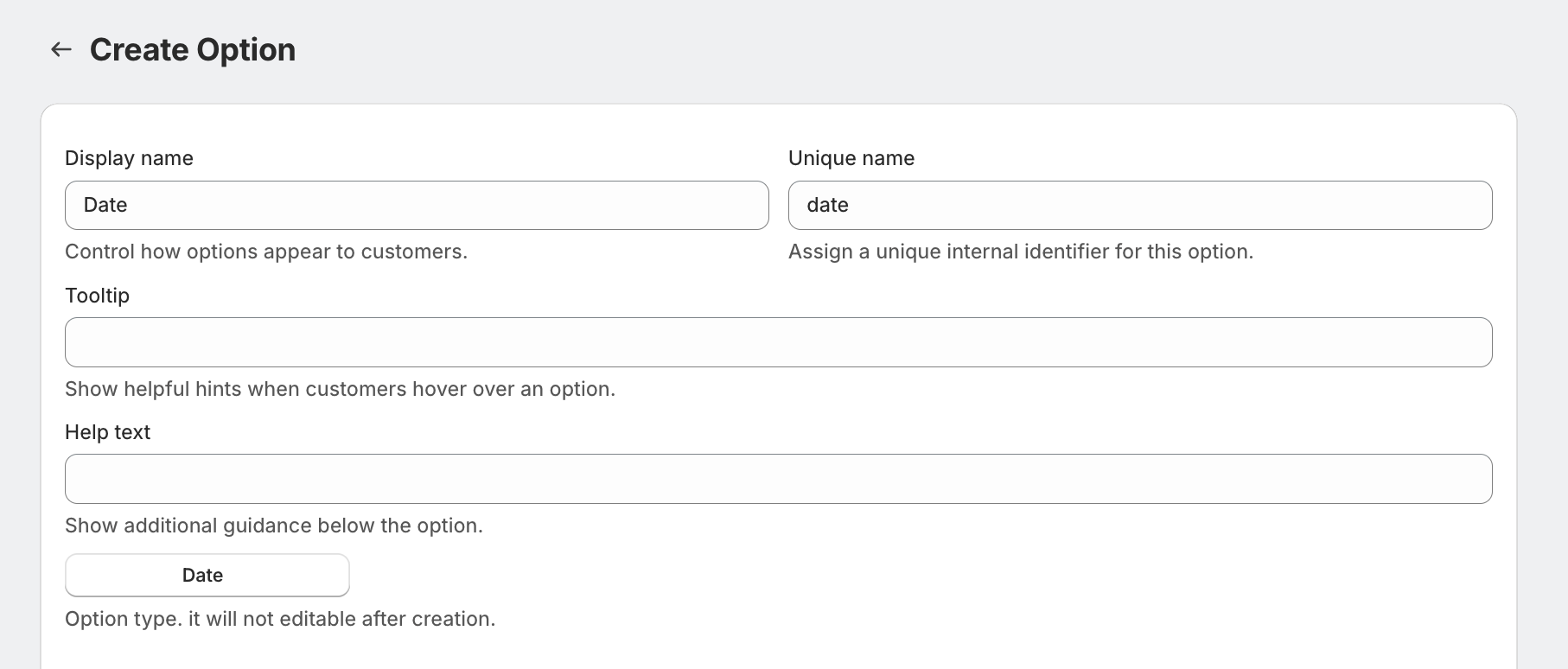Focus the Display name input field
The width and height of the screenshot is (1568, 669).
coord(417,205)
